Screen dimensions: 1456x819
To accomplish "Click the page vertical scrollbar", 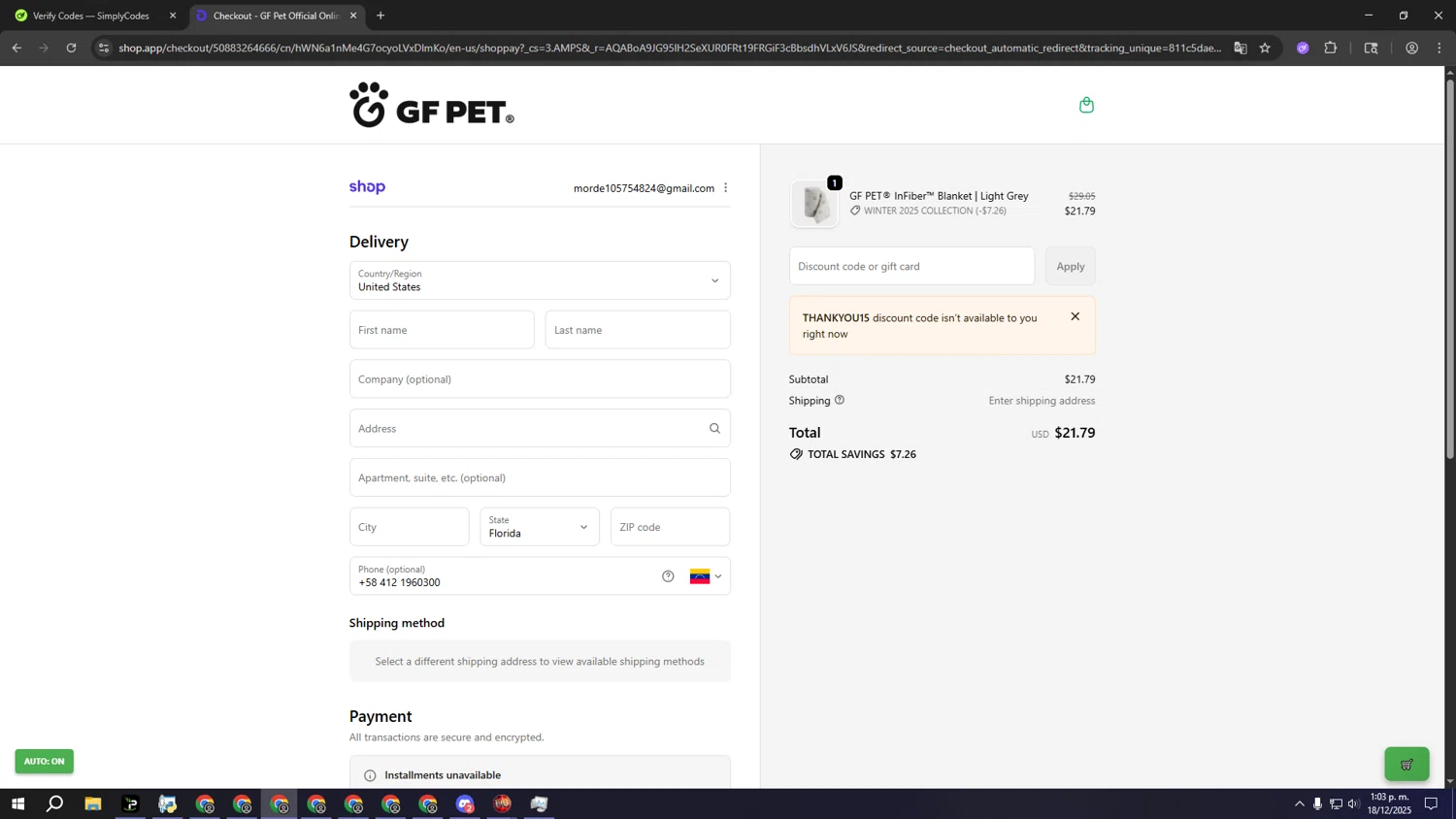I will coord(1450,270).
